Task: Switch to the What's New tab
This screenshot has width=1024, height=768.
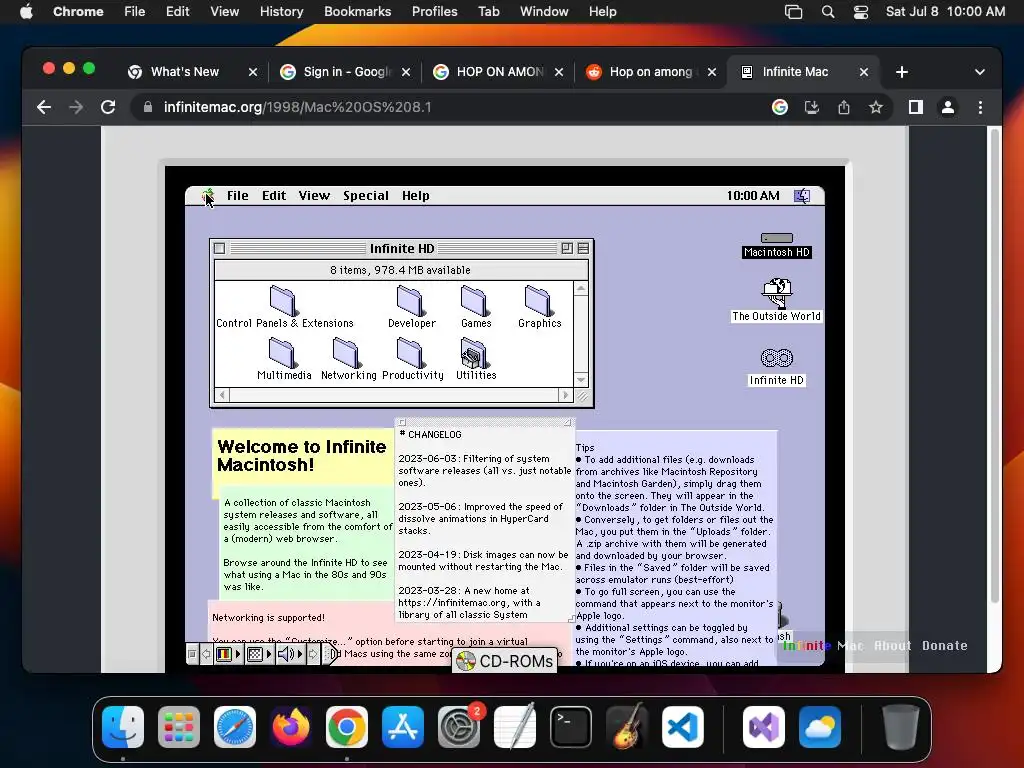Action: (x=185, y=72)
